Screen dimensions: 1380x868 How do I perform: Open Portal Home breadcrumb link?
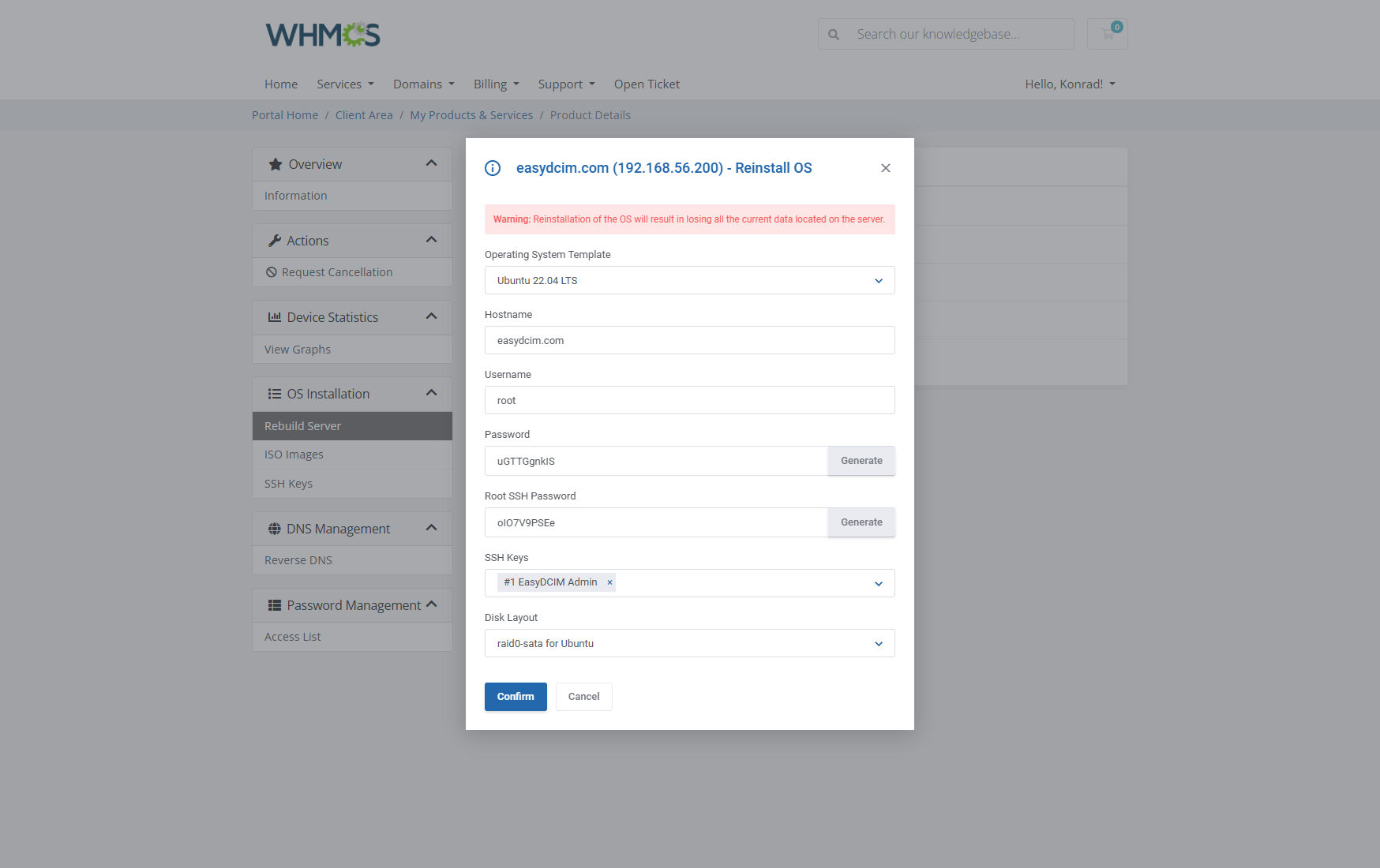pyautogui.click(x=285, y=115)
